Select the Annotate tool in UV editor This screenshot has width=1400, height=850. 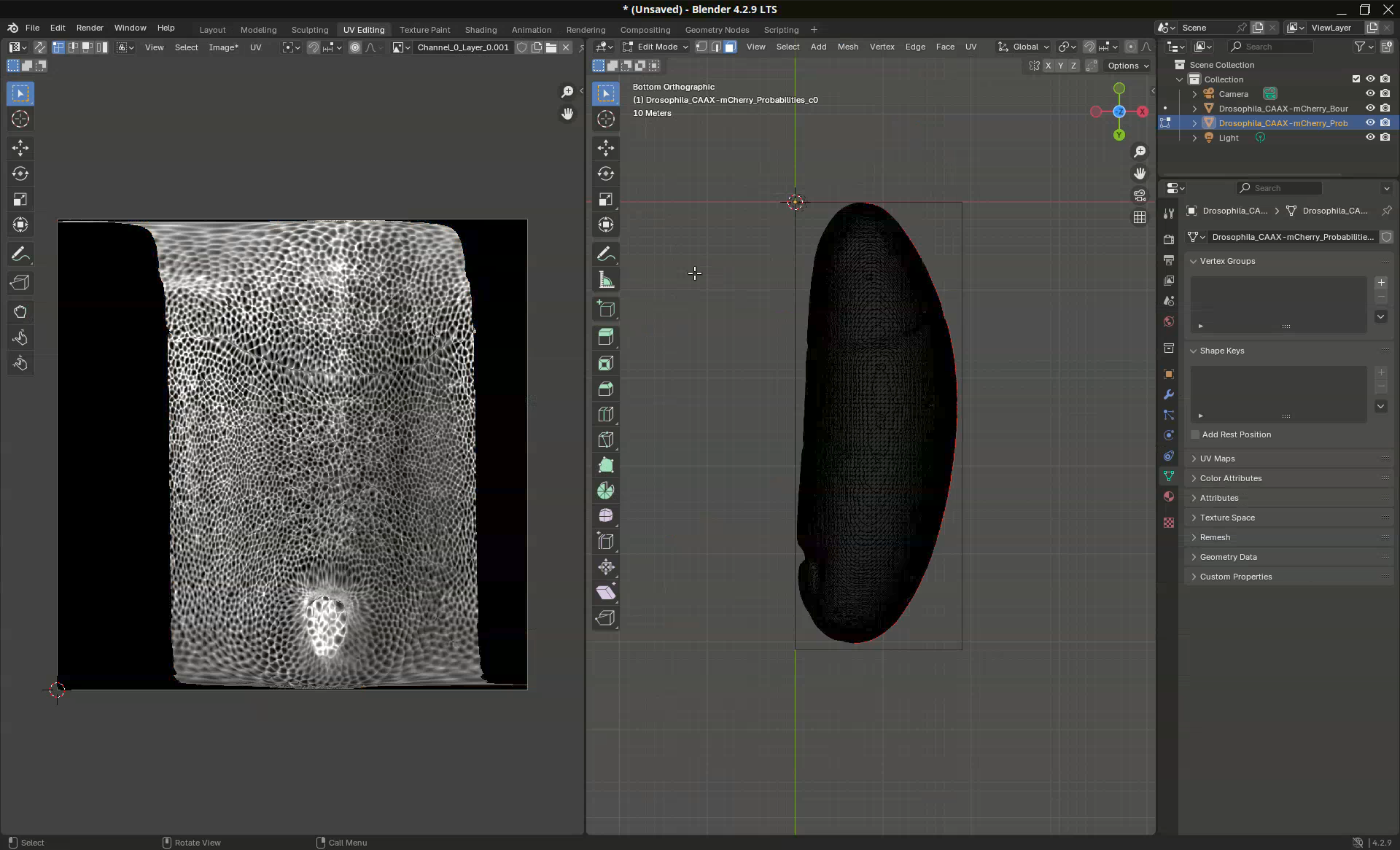(20, 254)
